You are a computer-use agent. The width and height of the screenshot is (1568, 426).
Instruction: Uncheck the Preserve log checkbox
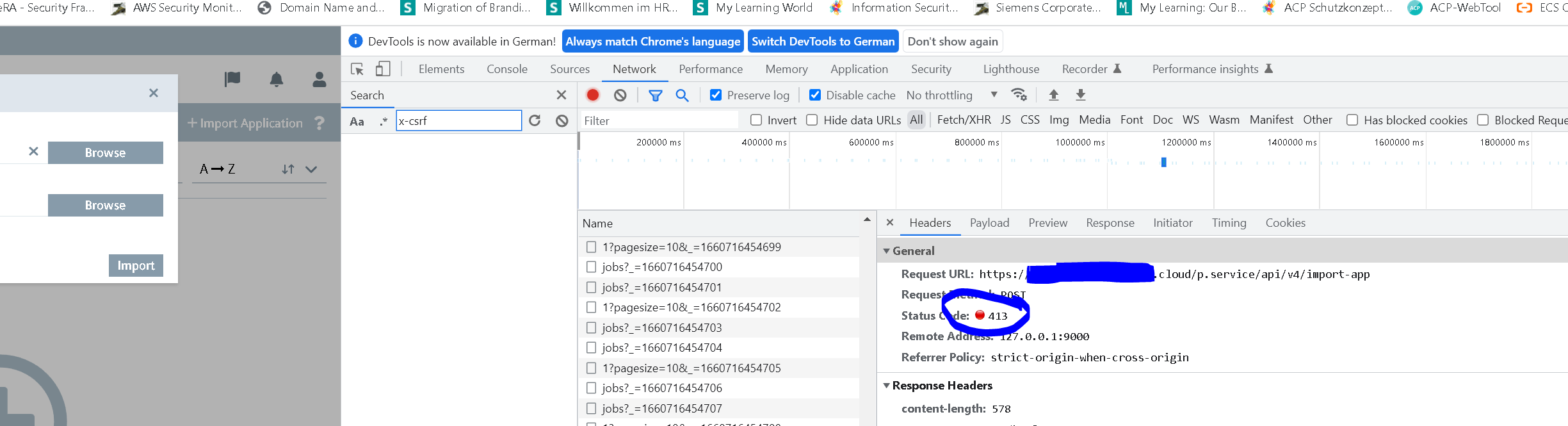[716, 95]
